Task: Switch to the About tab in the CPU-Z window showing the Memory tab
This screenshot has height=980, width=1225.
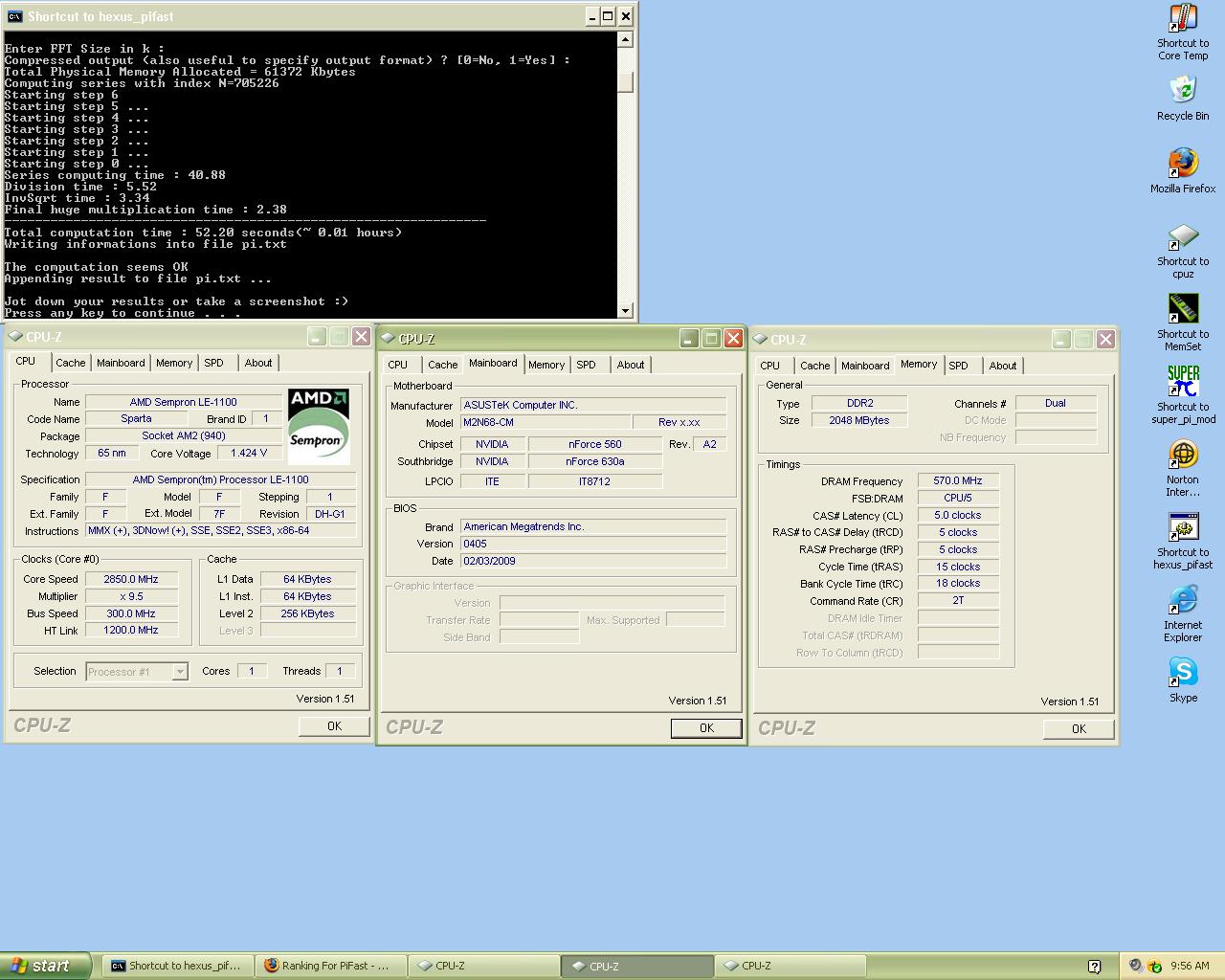Action: click(1003, 366)
